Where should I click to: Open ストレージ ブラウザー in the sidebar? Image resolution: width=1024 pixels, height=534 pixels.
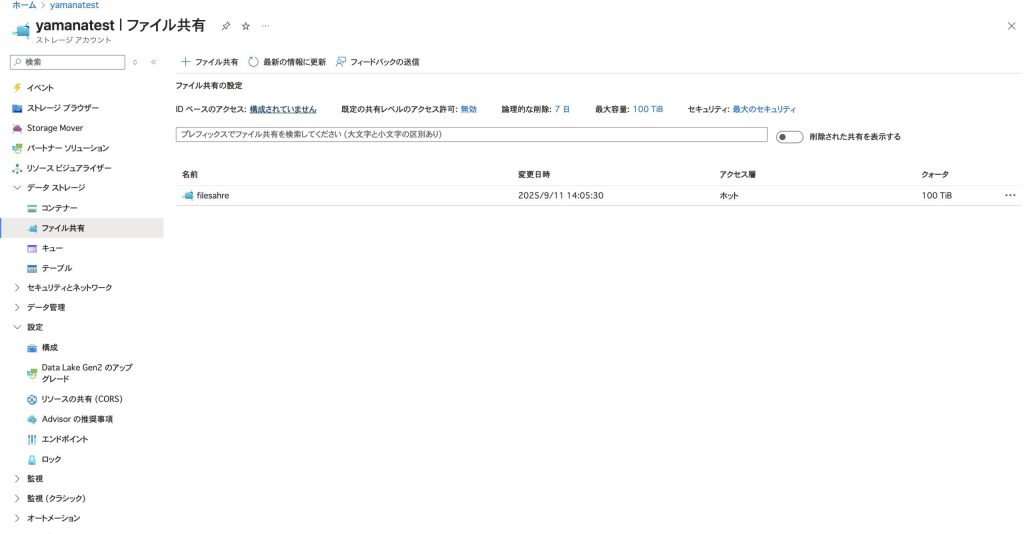tap(62, 108)
